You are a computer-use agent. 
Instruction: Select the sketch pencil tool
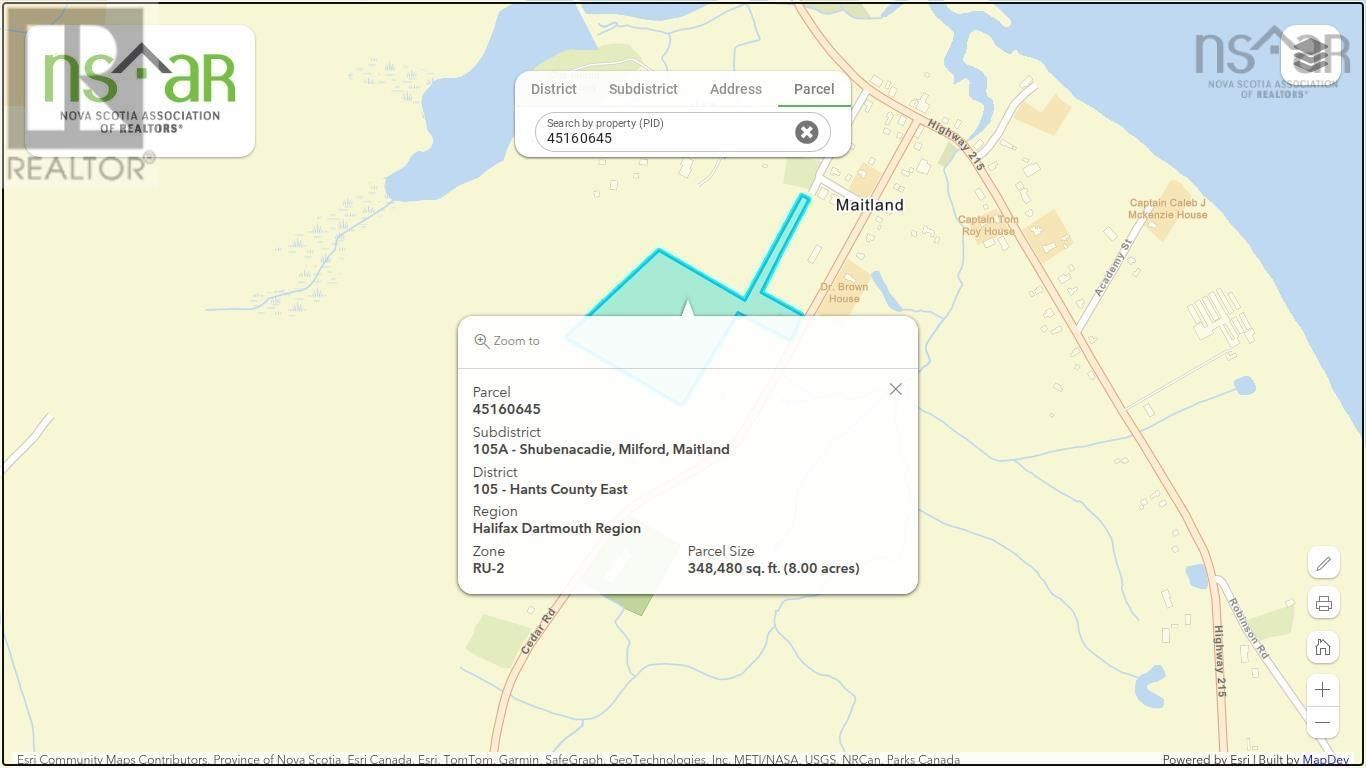1323,563
